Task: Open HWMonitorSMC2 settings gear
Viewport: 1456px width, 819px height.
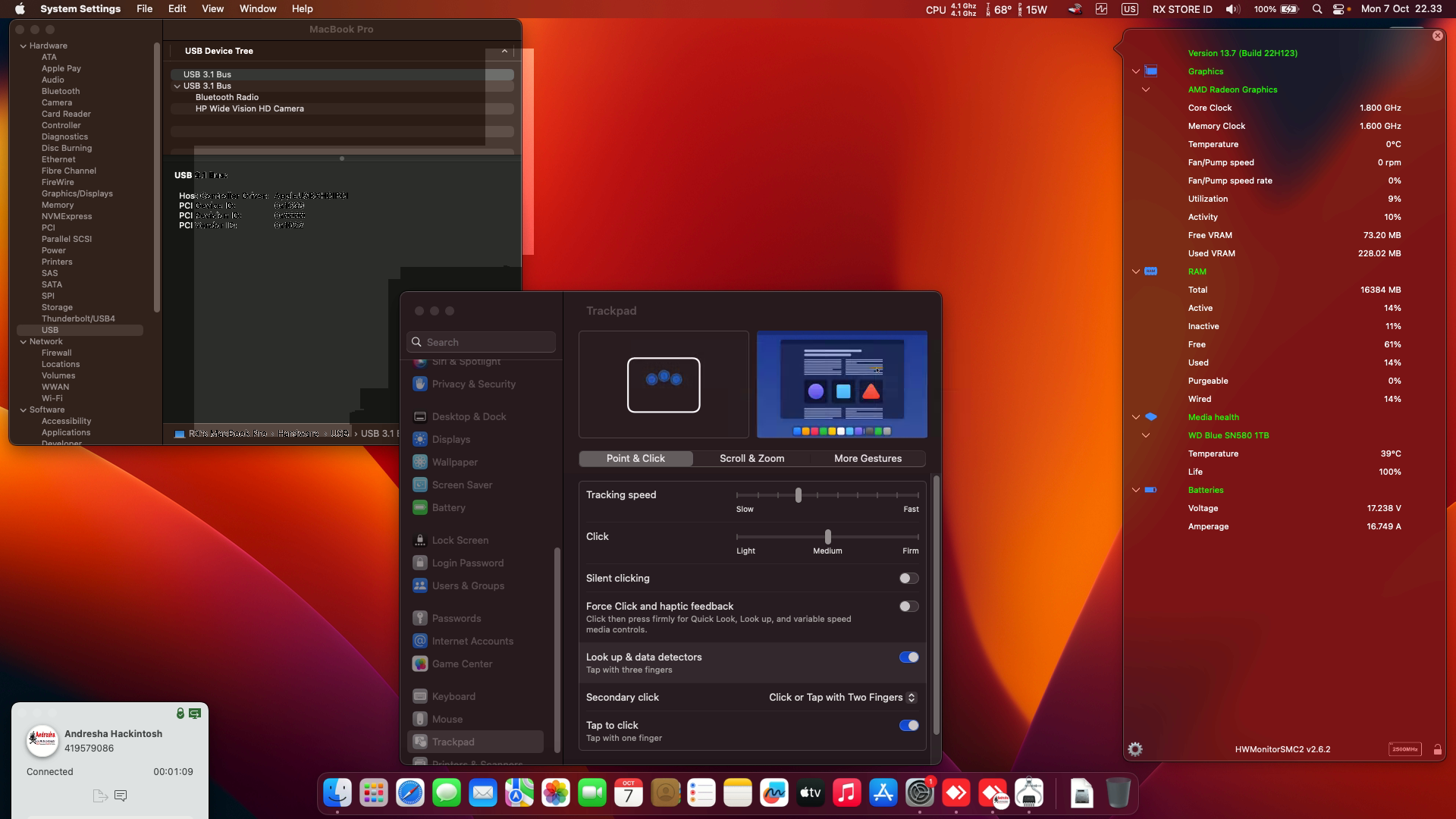Action: coord(1135,749)
